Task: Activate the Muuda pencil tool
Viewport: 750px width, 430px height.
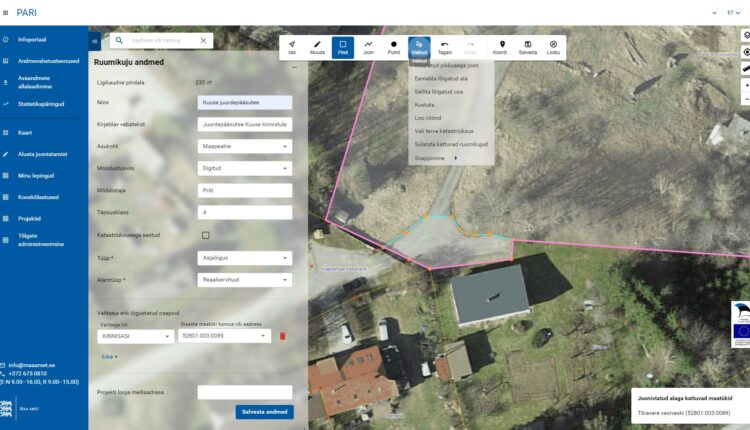Action: point(317,47)
